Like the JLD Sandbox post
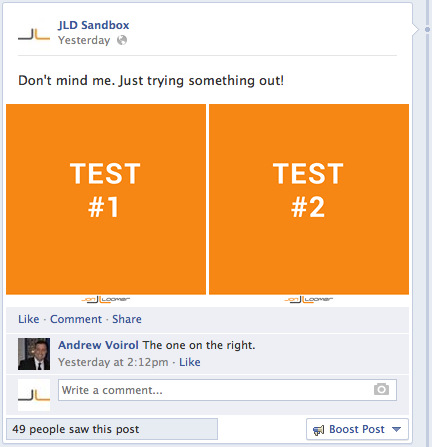Screen dimensions: 432x447 [x=29, y=319]
